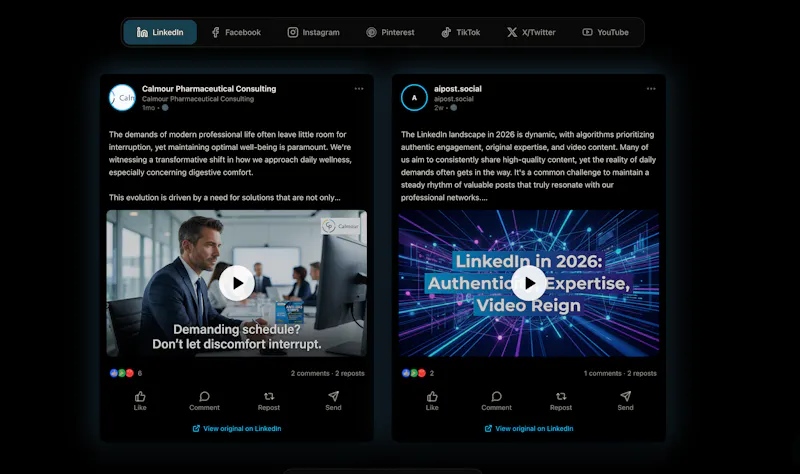Click the '1mo' timestamp on Calmour post
The height and width of the screenshot is (474, 800).
[x=148, y=108]
